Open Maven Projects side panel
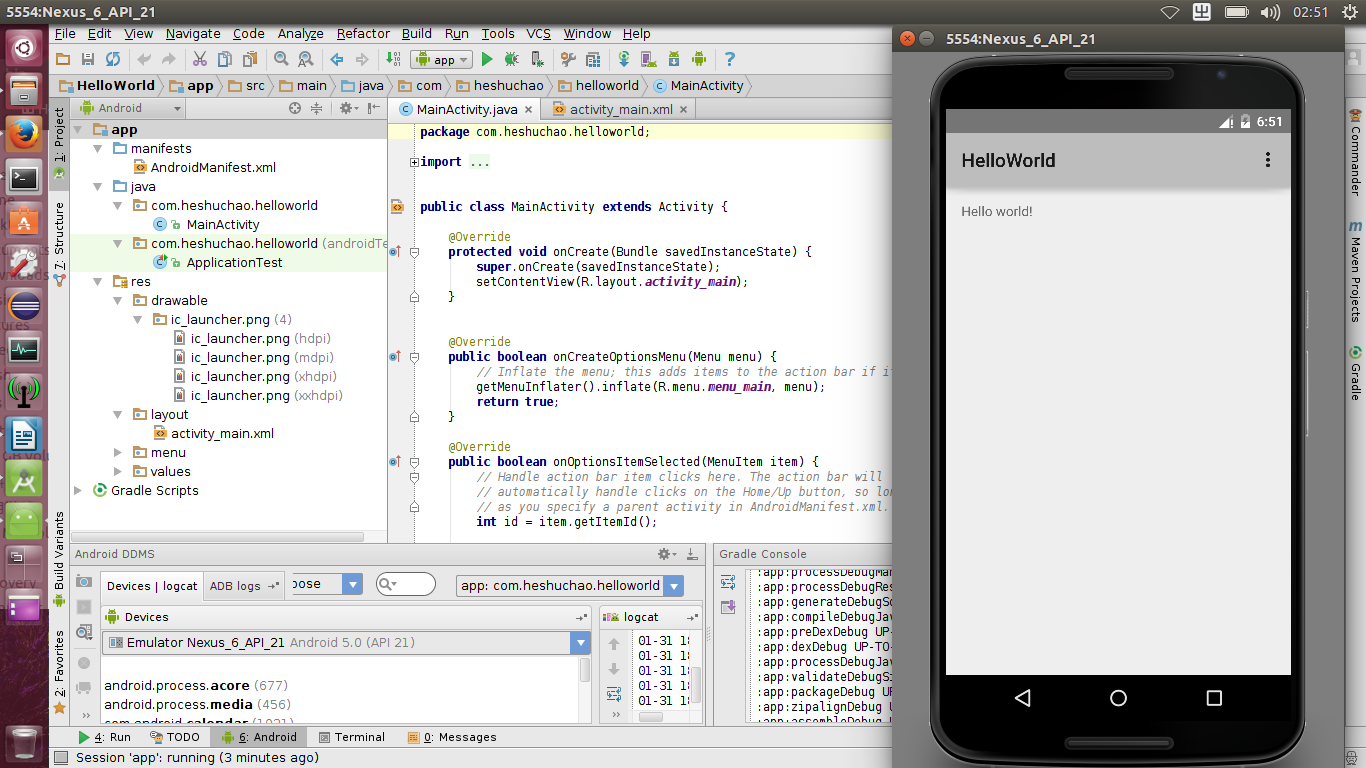 (1355, 271)
